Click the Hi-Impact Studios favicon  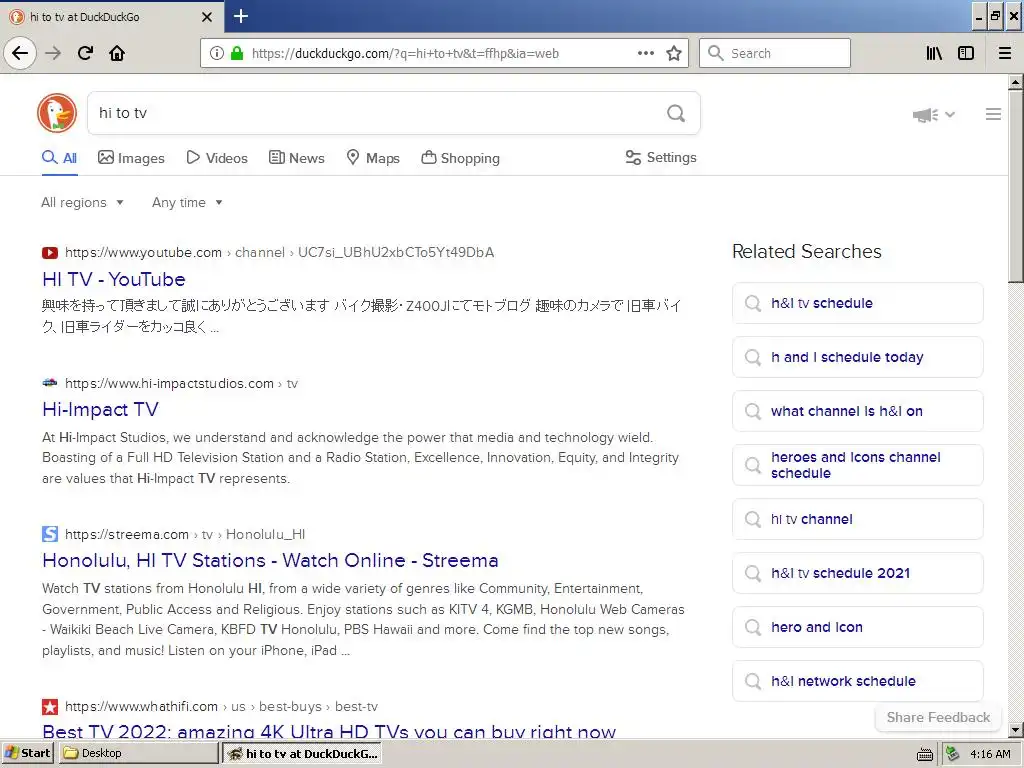(50, 383)
